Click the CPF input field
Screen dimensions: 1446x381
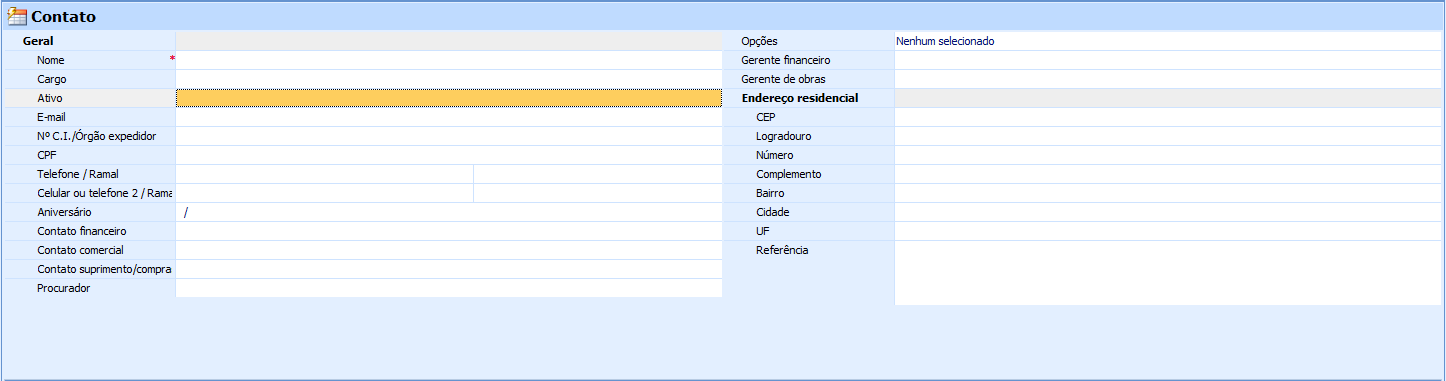tap(449, 155)
